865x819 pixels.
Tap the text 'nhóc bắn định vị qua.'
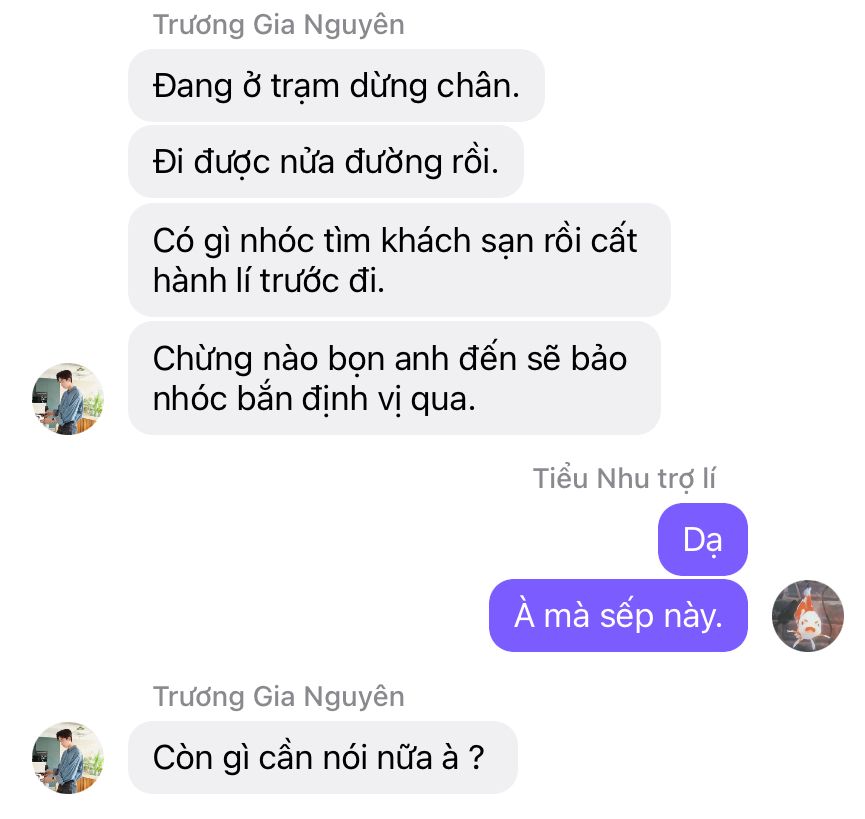tap(314, 399)
